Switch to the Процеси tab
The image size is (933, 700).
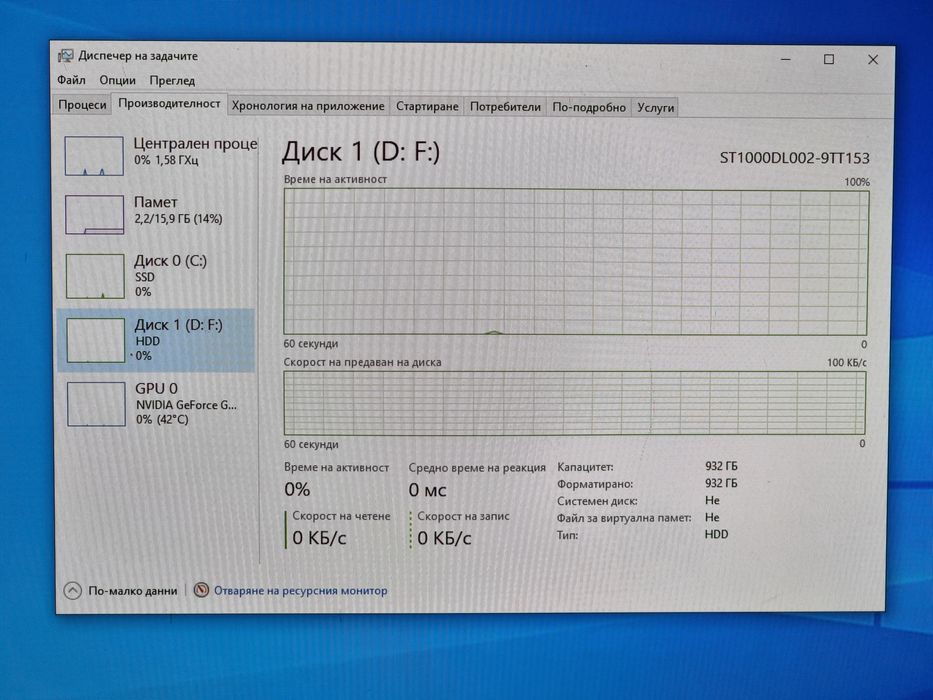click(x=82, y=105)
